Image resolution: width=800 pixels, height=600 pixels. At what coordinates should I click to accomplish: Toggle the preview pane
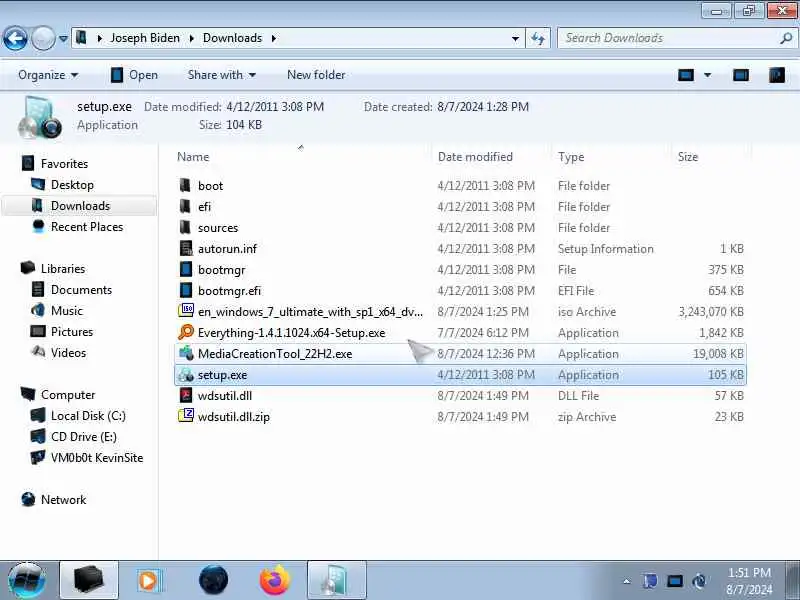[x=740, y=76]
